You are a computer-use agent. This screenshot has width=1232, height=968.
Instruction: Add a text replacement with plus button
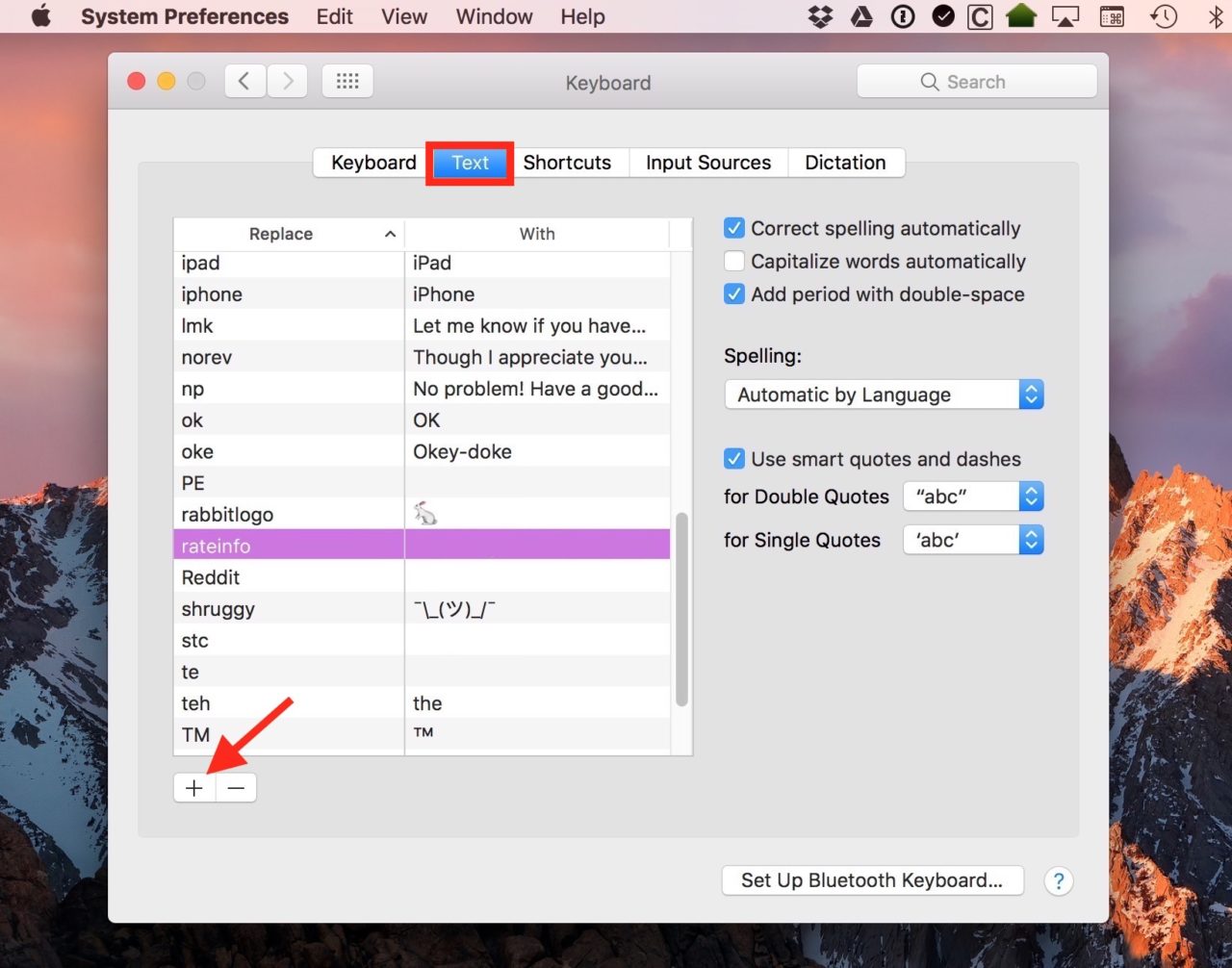[194, 788]
